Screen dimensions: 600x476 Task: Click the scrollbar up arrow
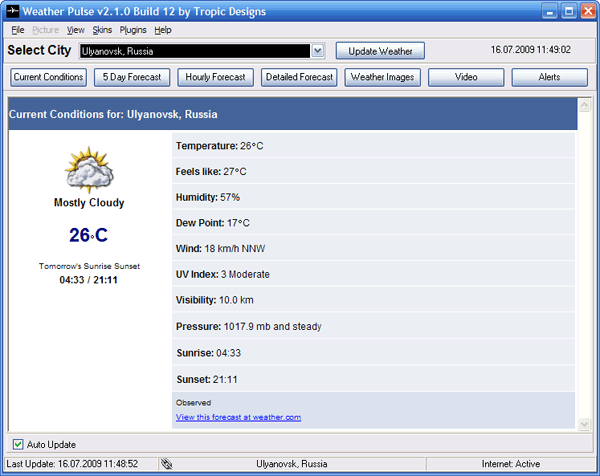pos(585,105)
